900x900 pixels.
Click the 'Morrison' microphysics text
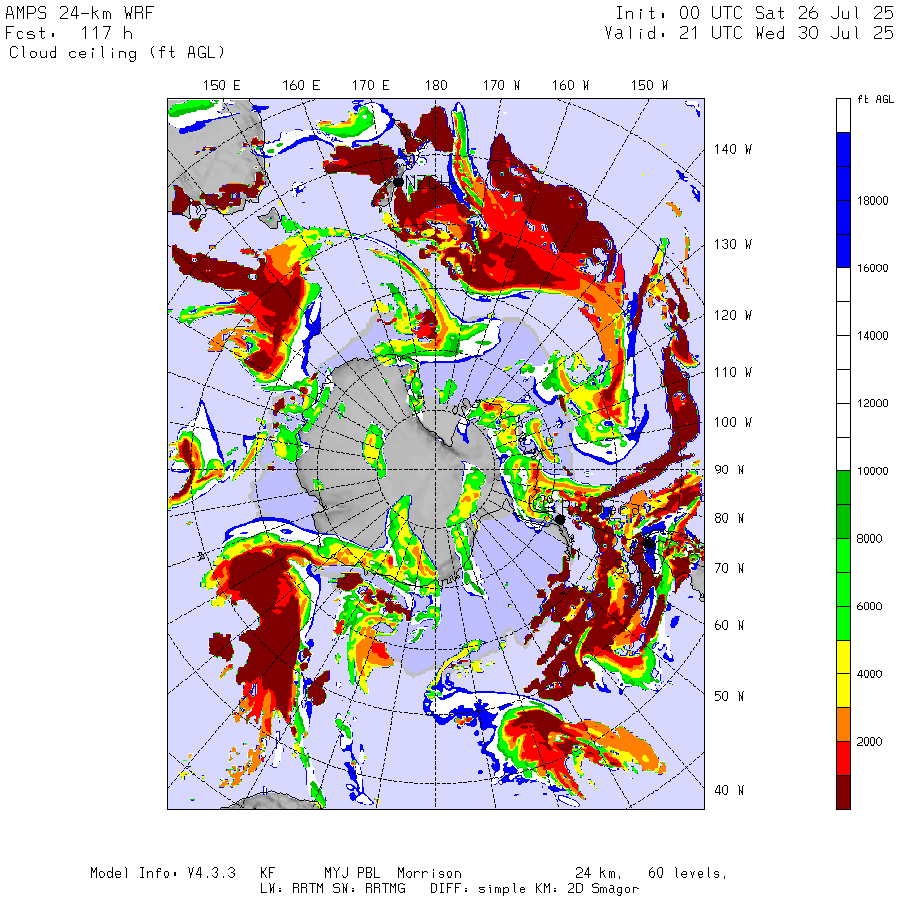point(429,874)
